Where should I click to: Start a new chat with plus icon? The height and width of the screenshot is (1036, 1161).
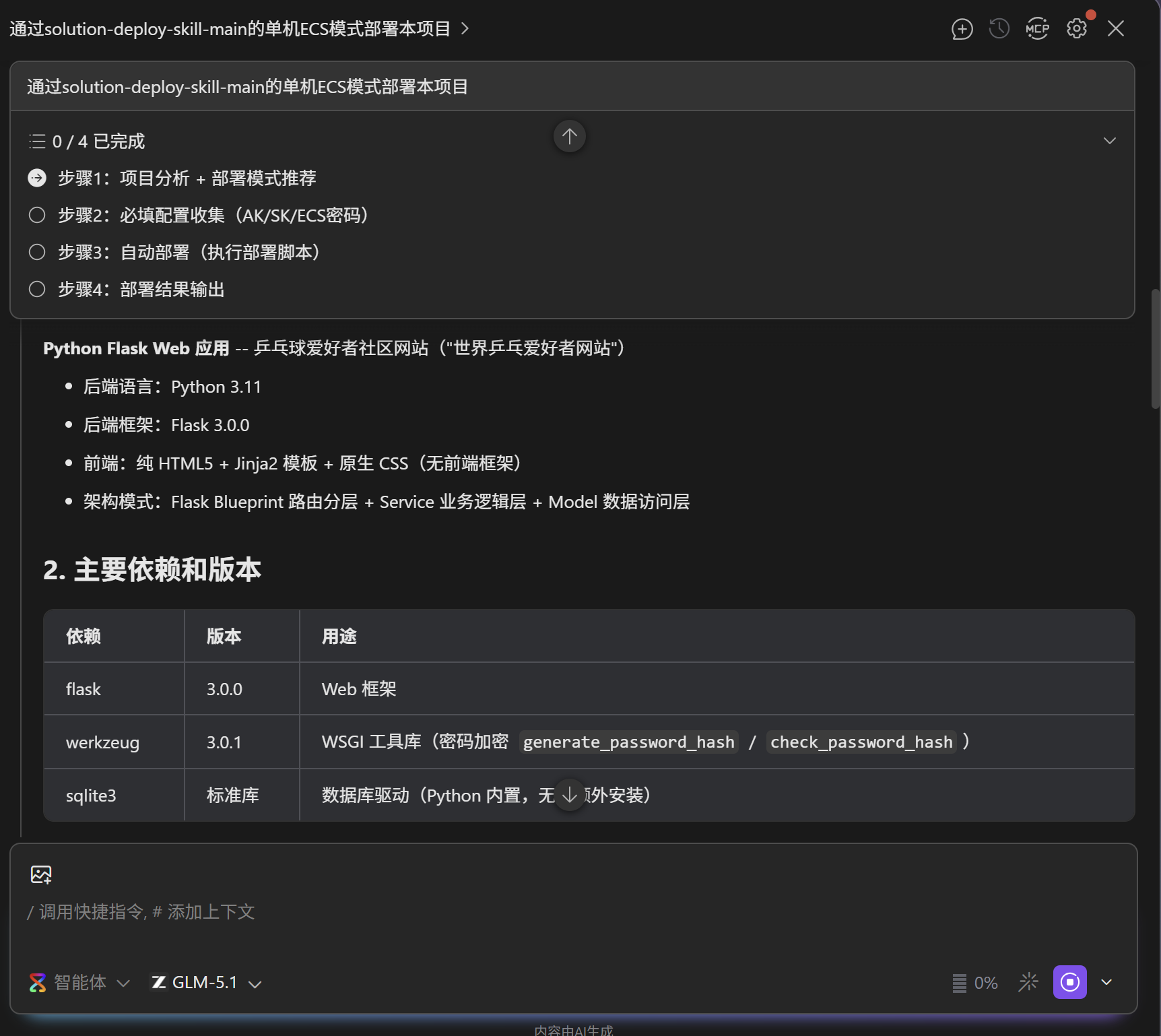(x=962, y=29)
